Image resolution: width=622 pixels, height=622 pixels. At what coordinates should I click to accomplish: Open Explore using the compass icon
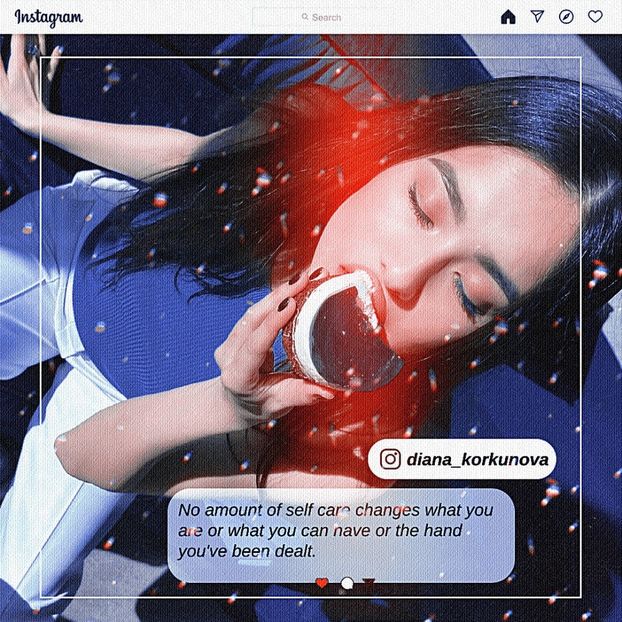566,17
